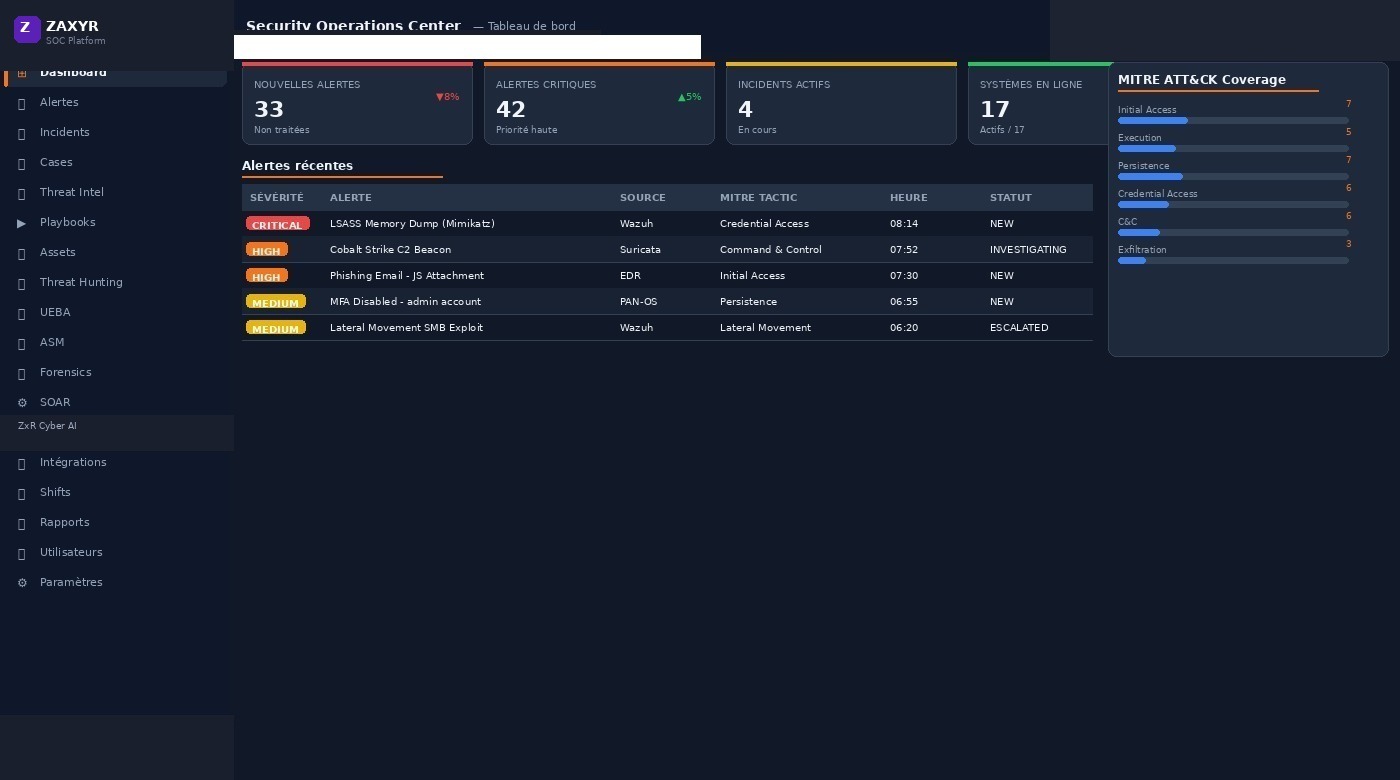Open MFA Disabled - admin account alert
The width and height of the screenshot is (1400, 780).
405,302
